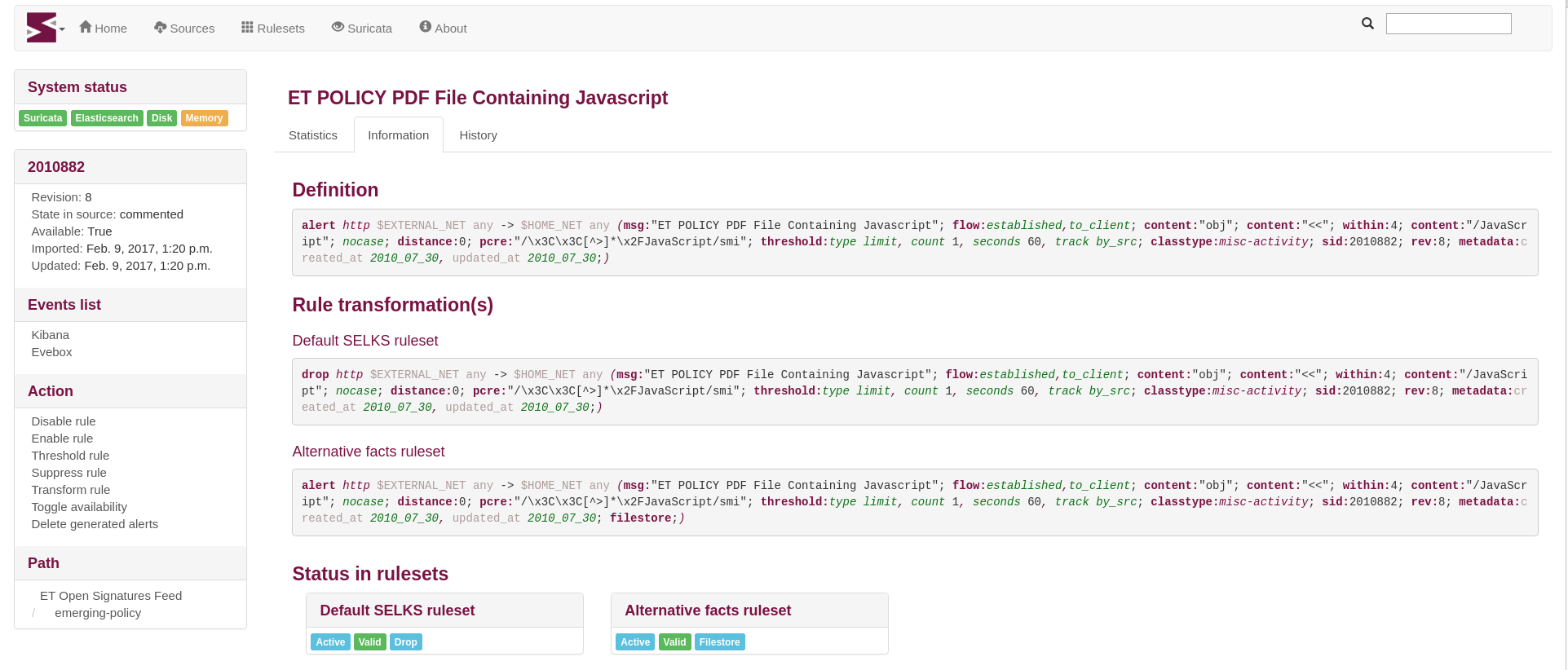Screen dimensions: 1568x670
Task: Open the Rulesets menu item
Action: (x=273, y=28)
